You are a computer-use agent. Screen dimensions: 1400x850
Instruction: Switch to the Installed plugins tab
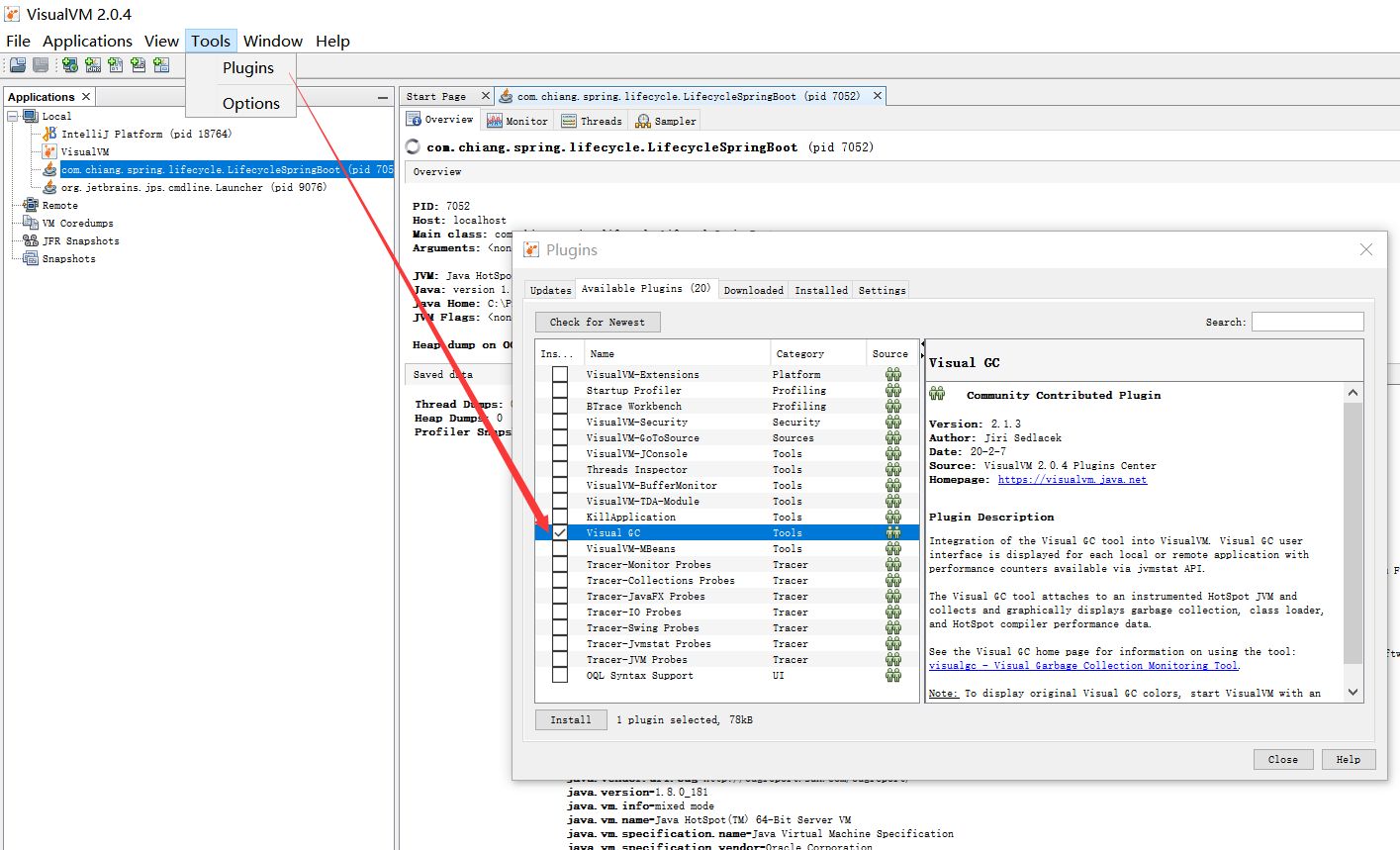(821, 290)
